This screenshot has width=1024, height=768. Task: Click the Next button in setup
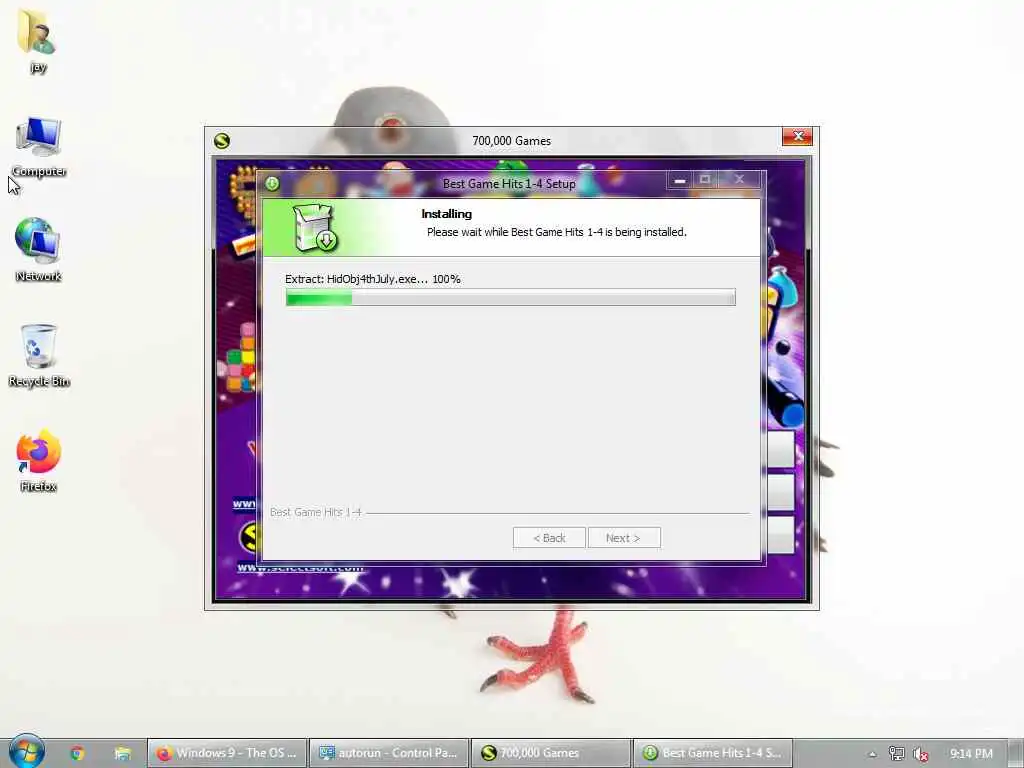click(x=624, y=538)
